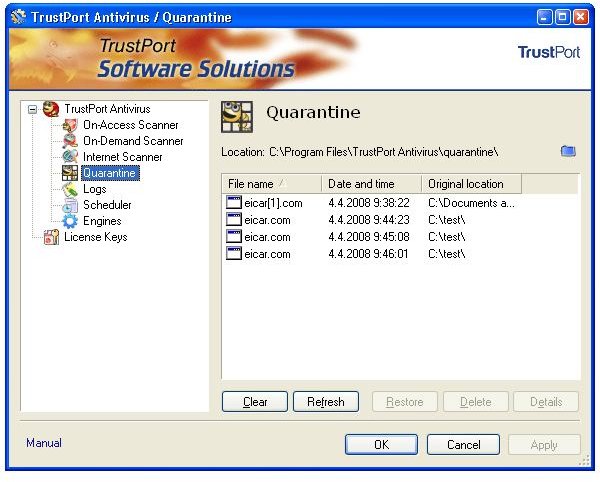Click file icon in the 9:44:23 row
The image size is (600, 482).
(233, 220)
